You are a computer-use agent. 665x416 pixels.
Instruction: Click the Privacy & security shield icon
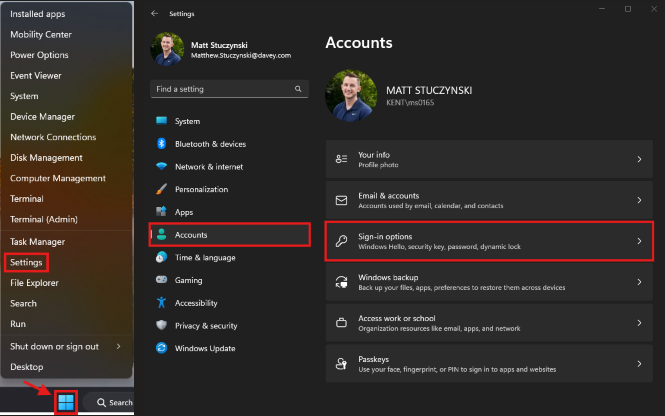(162, 325)
